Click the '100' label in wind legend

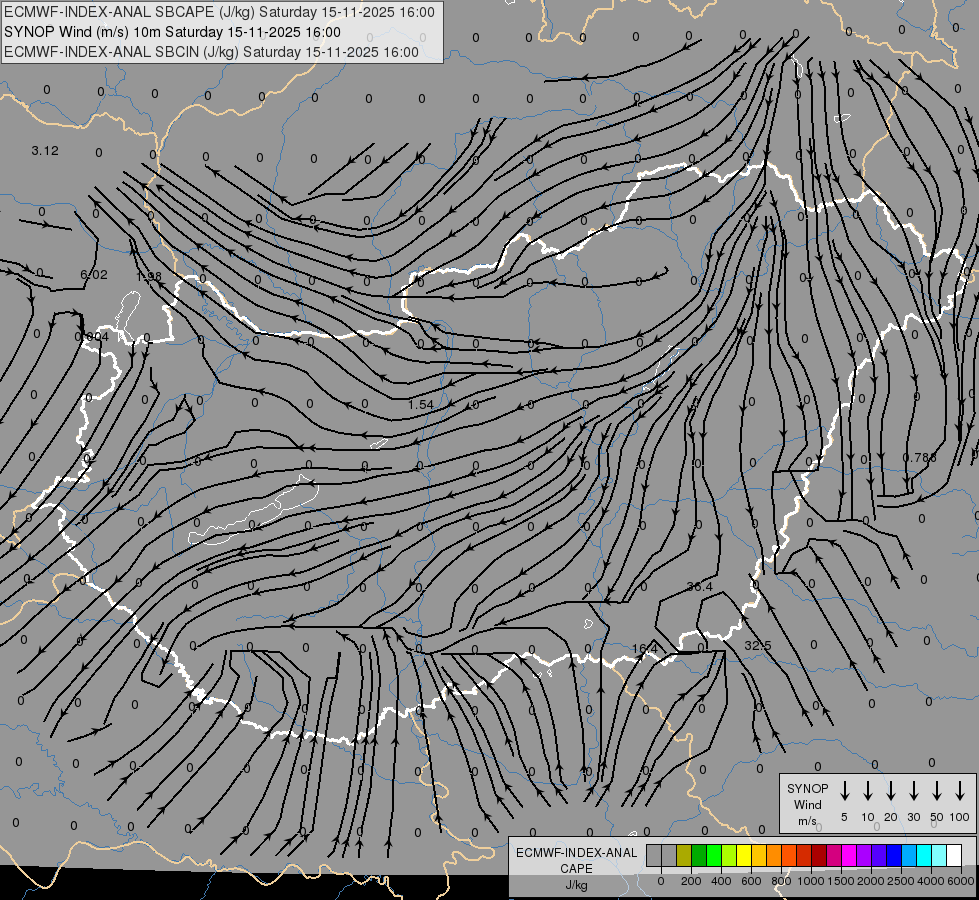(960, 817)
